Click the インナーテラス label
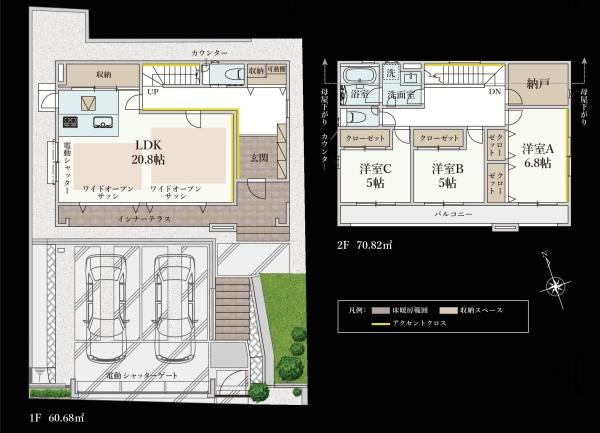 click(x=144, y=219)
